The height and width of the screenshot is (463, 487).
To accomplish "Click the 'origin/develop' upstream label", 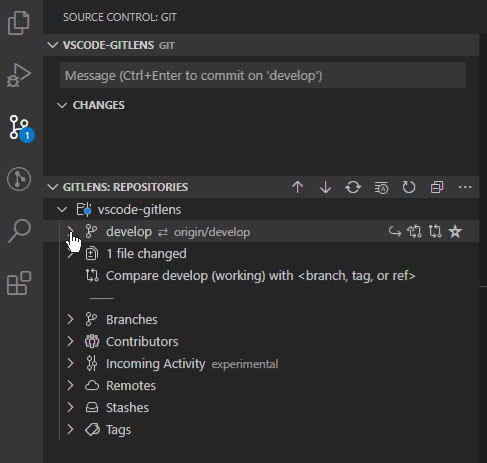I will point(212,232).
